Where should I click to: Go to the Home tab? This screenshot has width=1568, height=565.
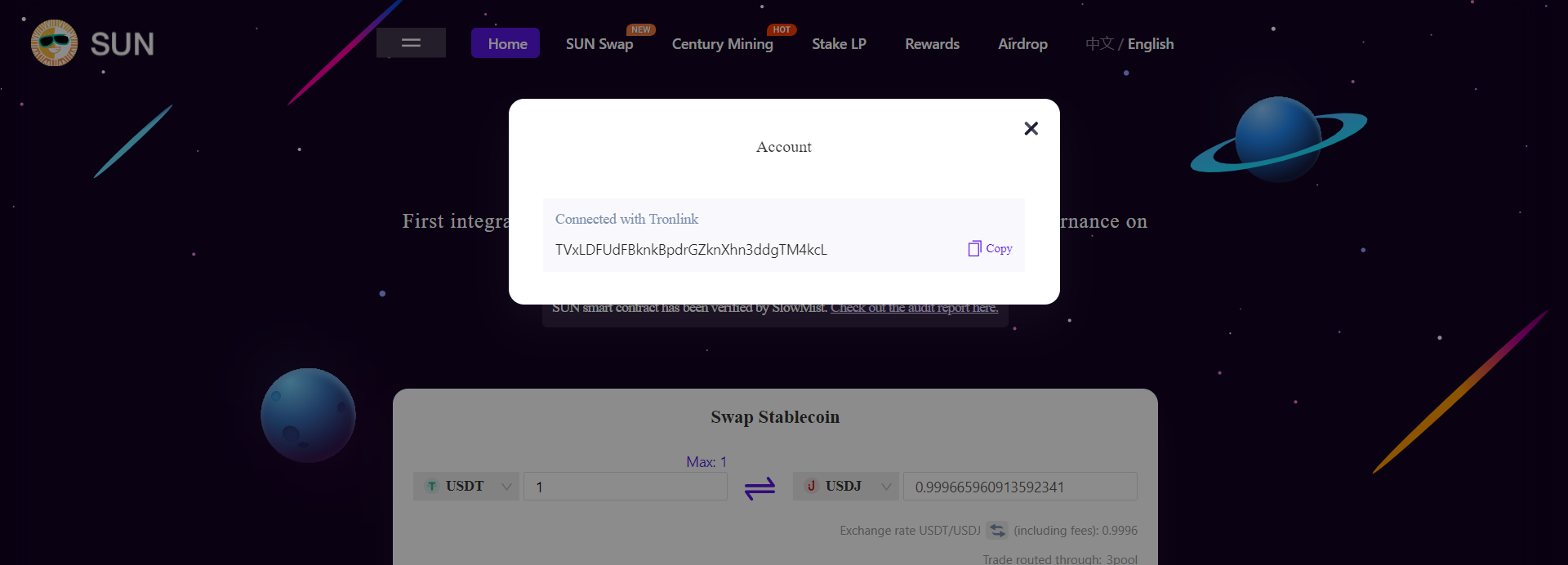(x=506, y=43)
